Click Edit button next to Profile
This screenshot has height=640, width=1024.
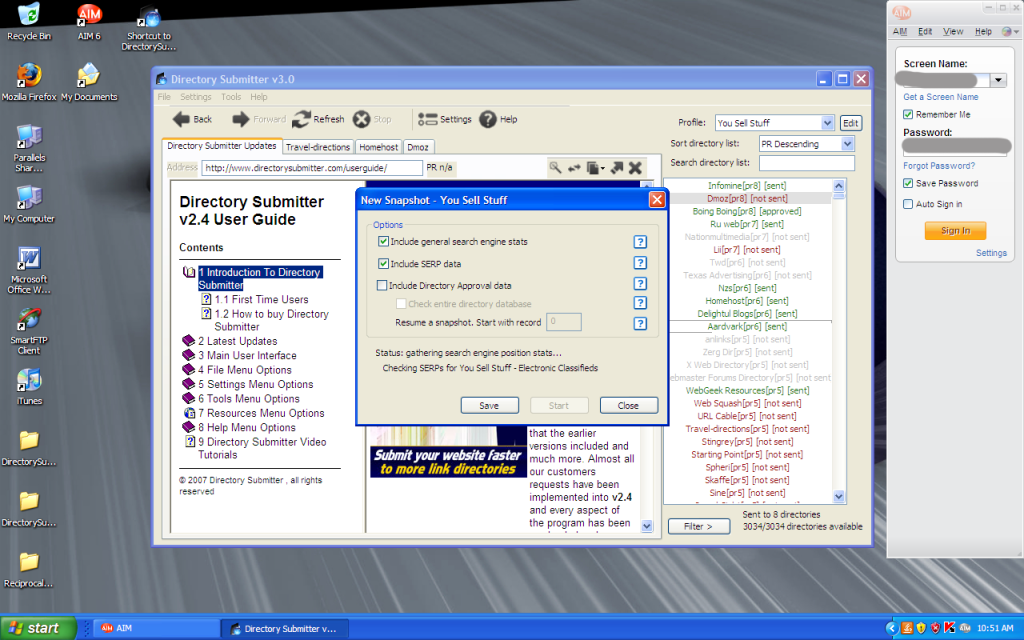coord(850,123)
